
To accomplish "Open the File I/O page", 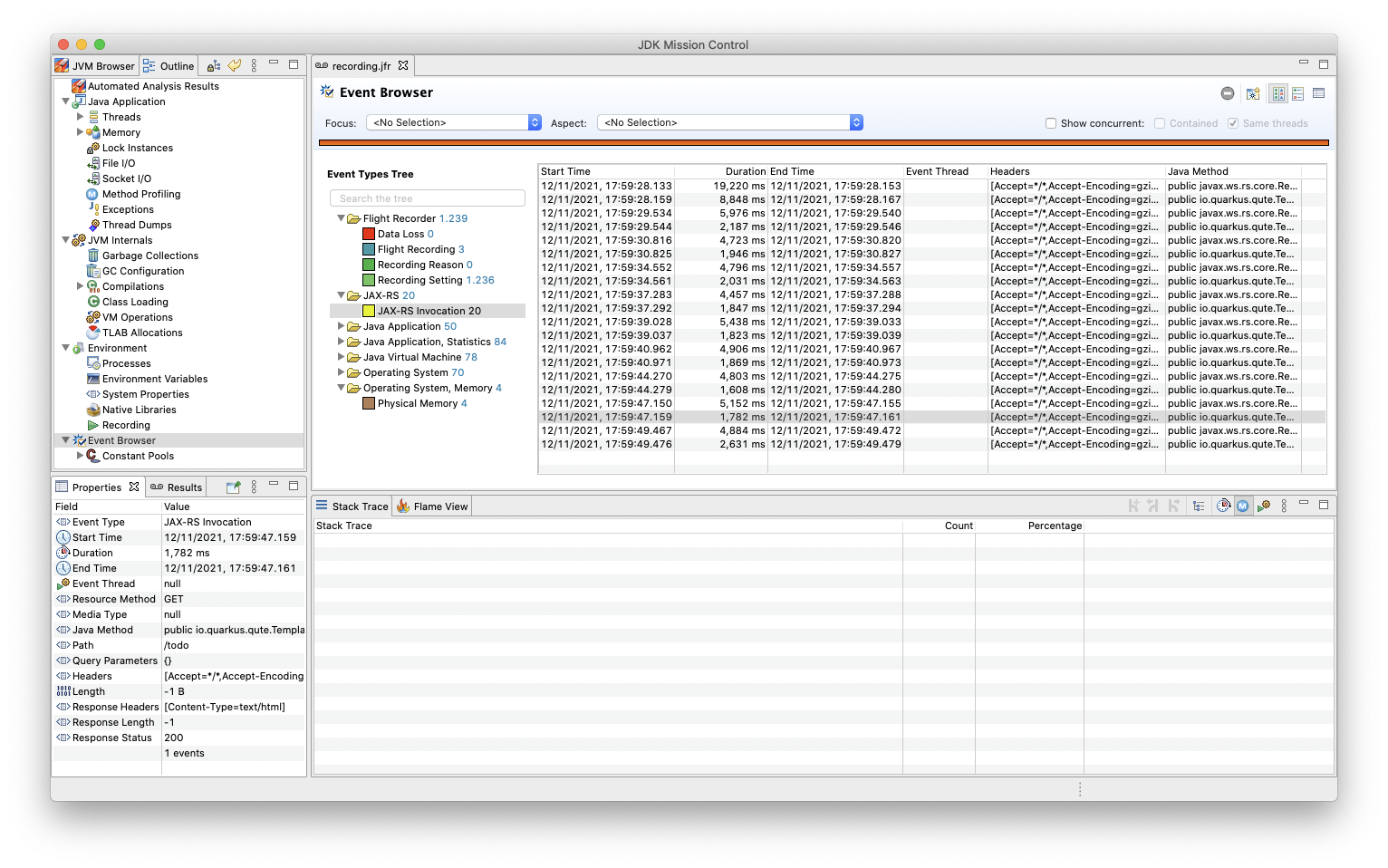I will tap(118, 163).
